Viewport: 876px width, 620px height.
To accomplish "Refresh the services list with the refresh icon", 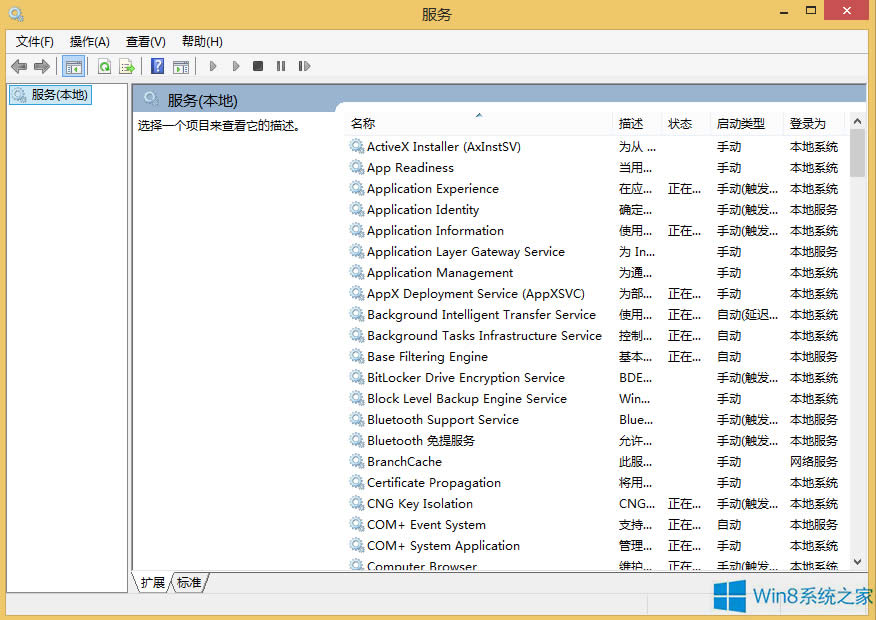I will pyautogui.click(x=104, y=66).
